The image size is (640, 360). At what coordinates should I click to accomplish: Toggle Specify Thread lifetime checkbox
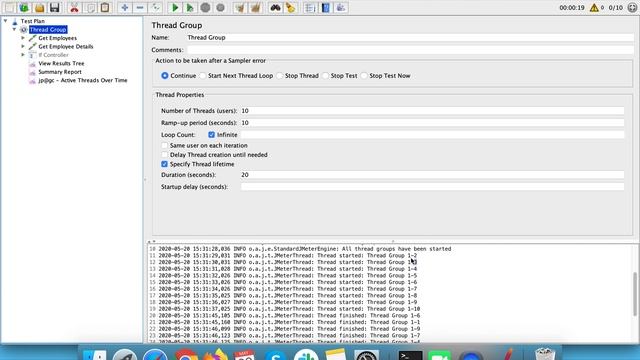(164, 164)
